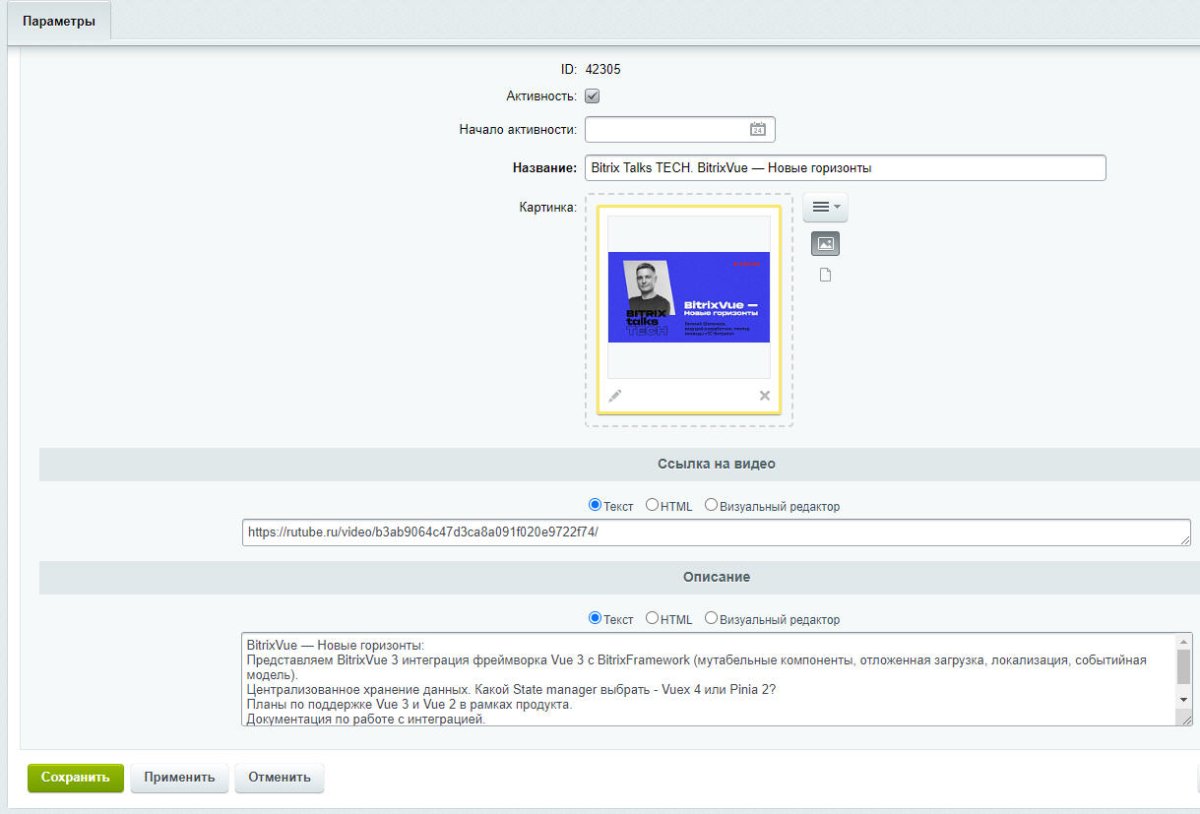Image resolution: width=1200 pixels, height=814 pixels.
Task: Open the calendar picker for Начало активности
Action: [758, 130]
